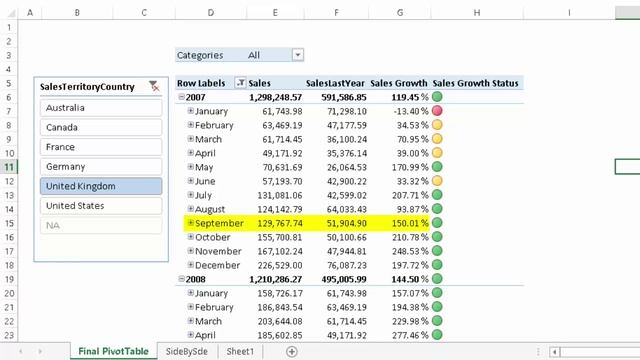Open the Categories filter dropdown
Viewport: 640px width, 360px height.
[298, 55]
